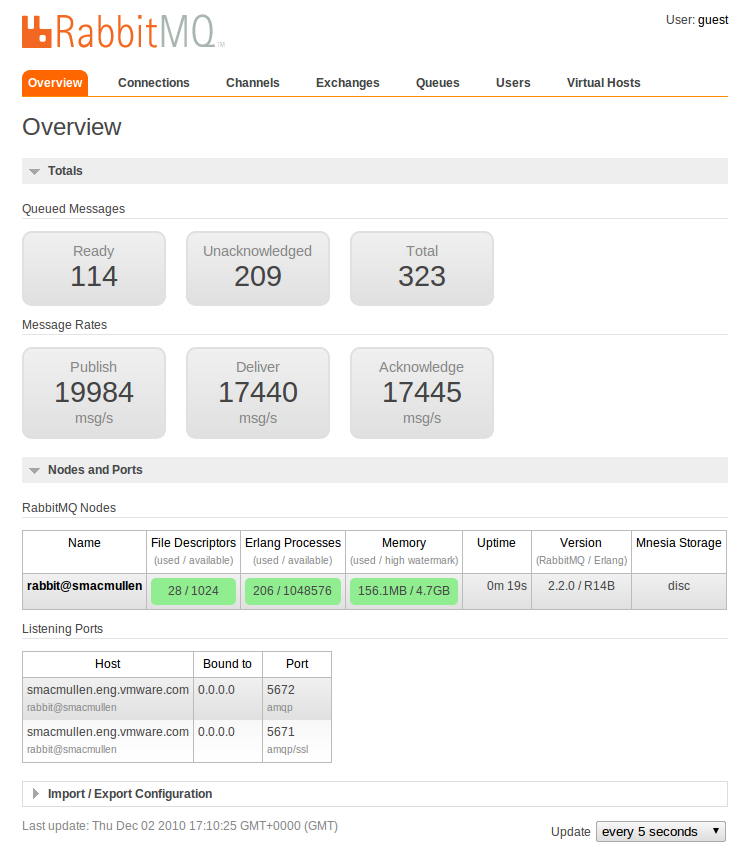
Task: View the Queues tab
Action: [x=437, y=83]
